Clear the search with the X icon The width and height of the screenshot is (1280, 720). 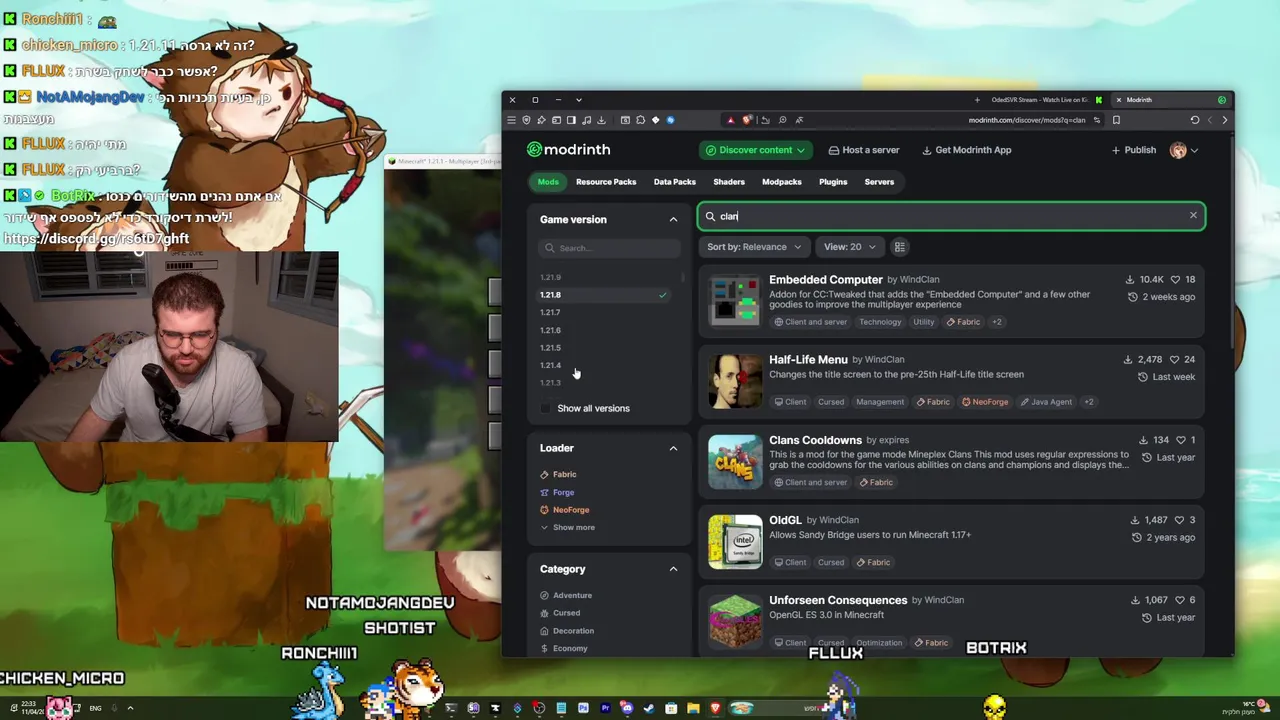point(1193,216)
